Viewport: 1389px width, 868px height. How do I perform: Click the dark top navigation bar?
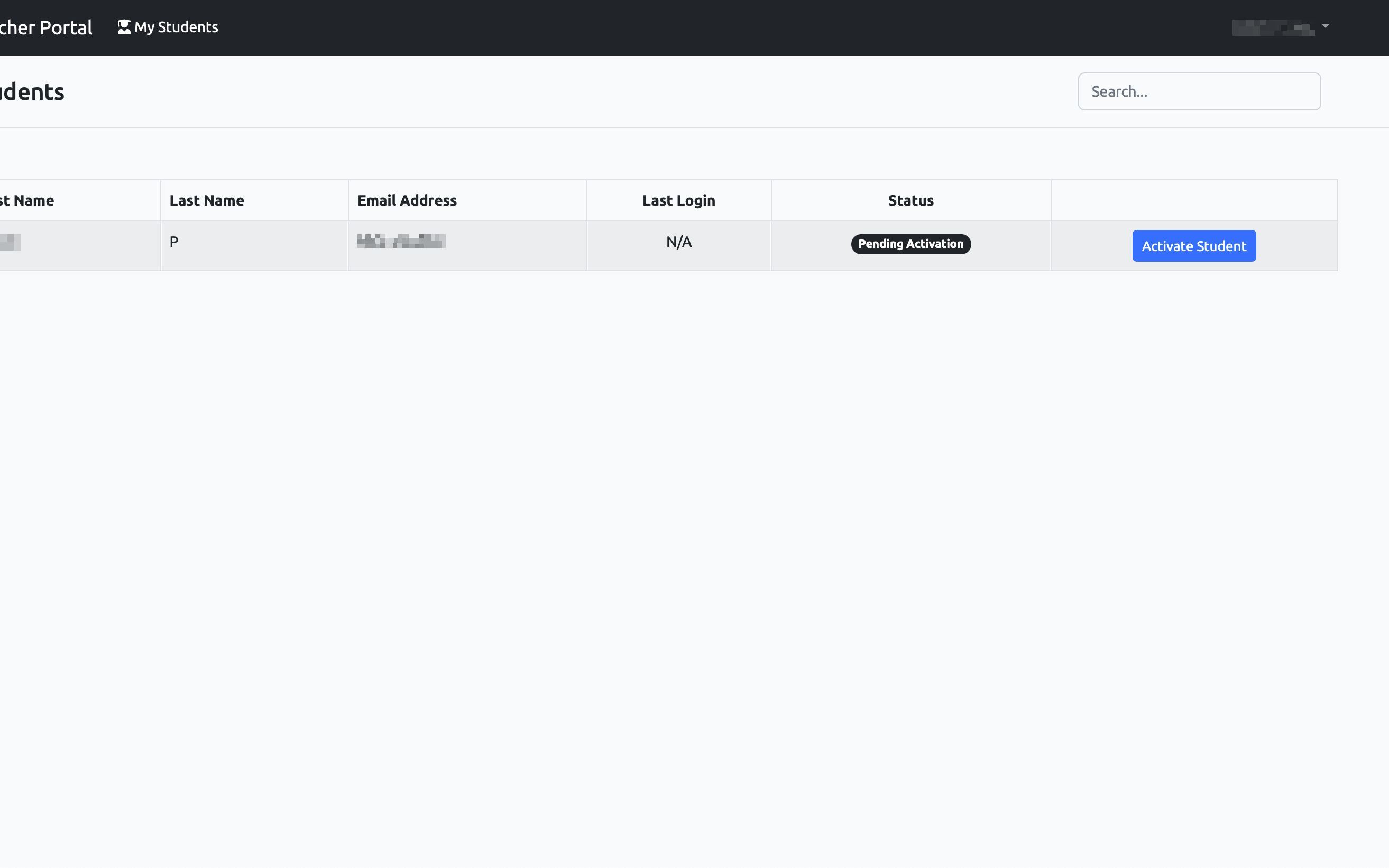(x=694, y=27)
